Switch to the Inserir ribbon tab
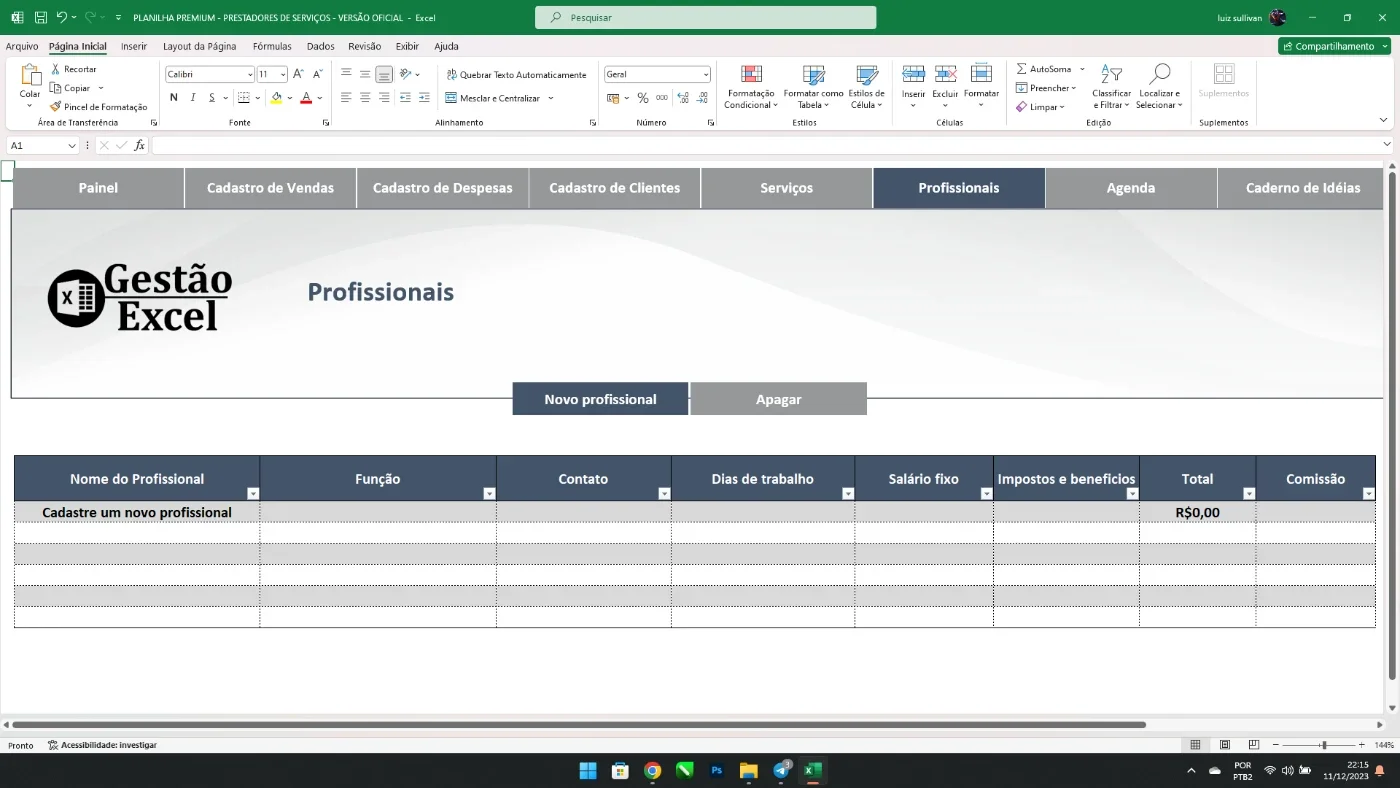This screenshot has height=788, width=1400. pyautogui.click(x=134, y=46)
